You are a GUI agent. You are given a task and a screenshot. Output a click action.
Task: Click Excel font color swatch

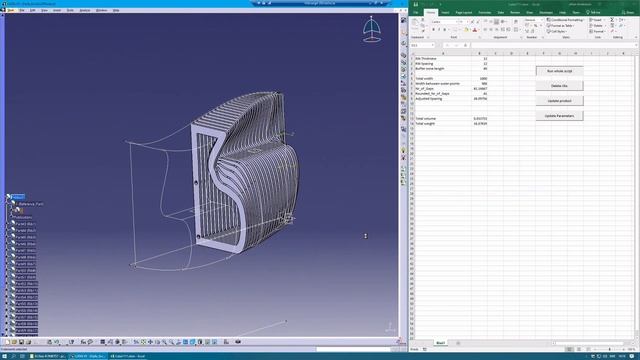click(x=475, y=29)
